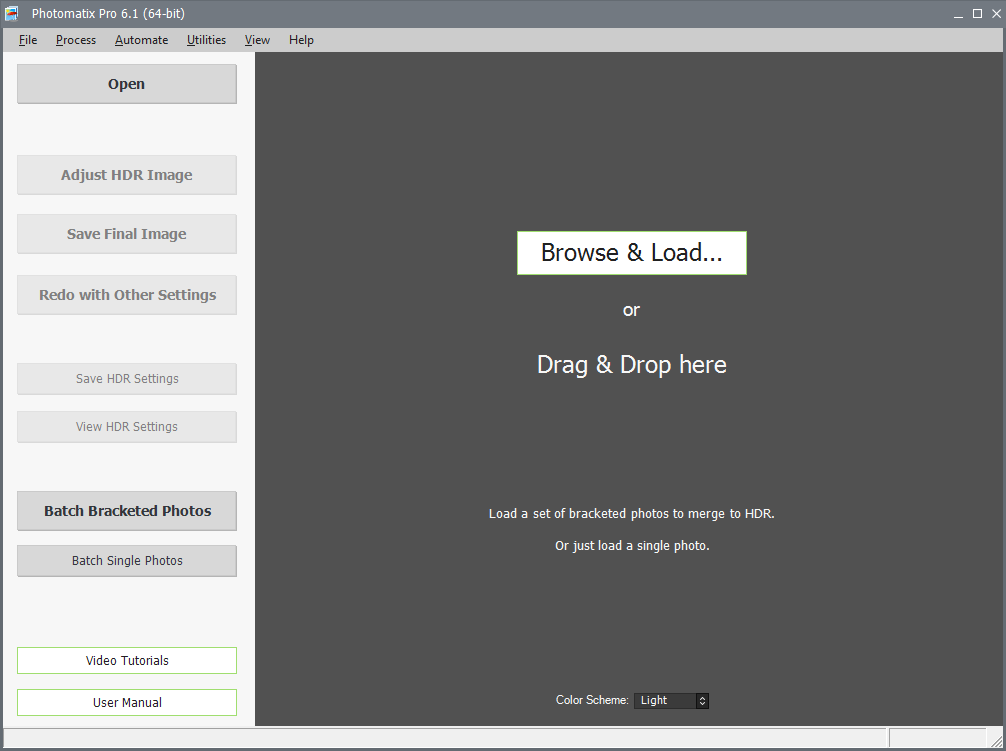Close the Photomatix Pro window
This screenshot has width=1006, height=751.
(x=996, y=13)
